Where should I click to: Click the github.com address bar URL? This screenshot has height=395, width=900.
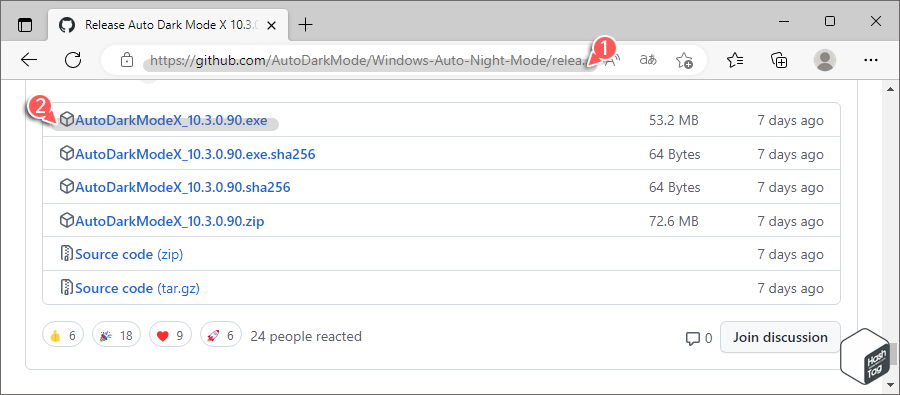click(x=369, y=60)
